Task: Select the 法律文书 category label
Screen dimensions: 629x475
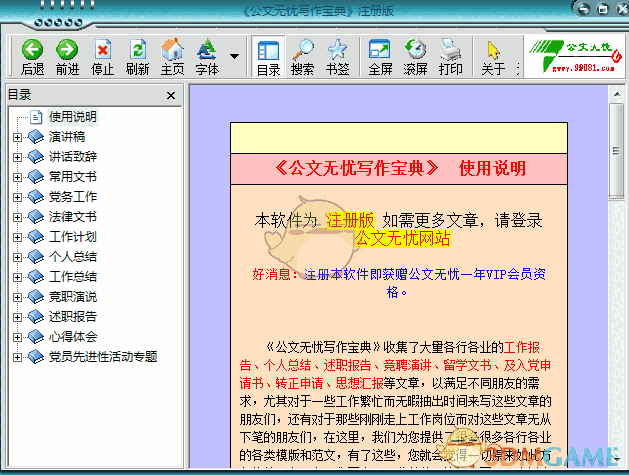Action: click(73, 217)
